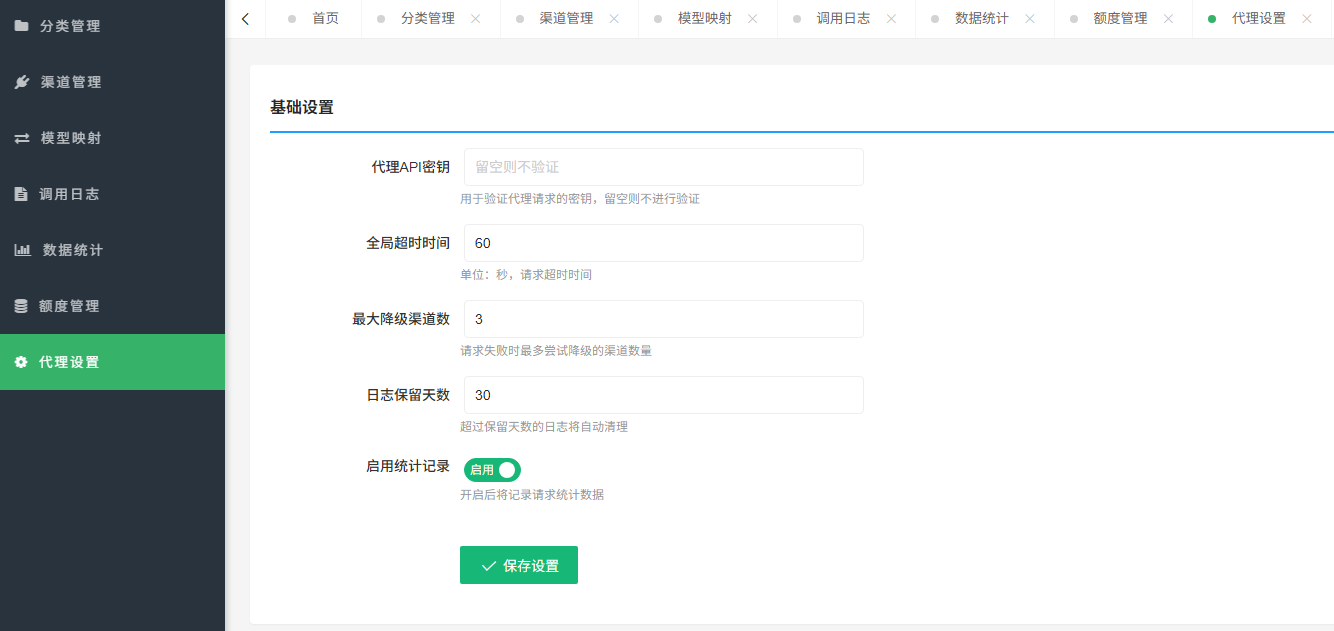
Task: Open 数据统计 in the sidebar
Action: tap(112, 250)
